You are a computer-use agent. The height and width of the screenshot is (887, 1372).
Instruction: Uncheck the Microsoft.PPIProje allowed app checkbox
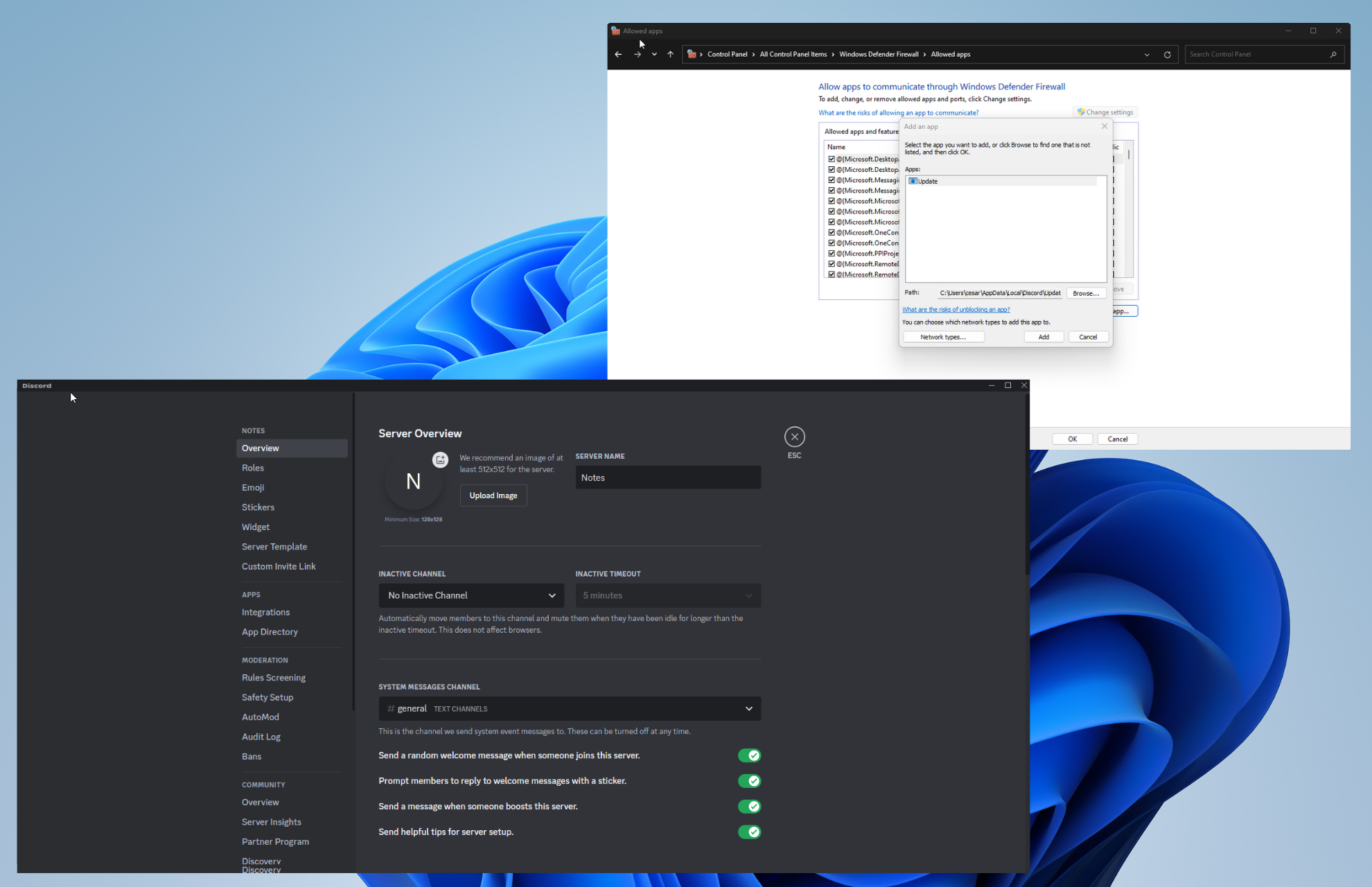click(x=832, y=254)
